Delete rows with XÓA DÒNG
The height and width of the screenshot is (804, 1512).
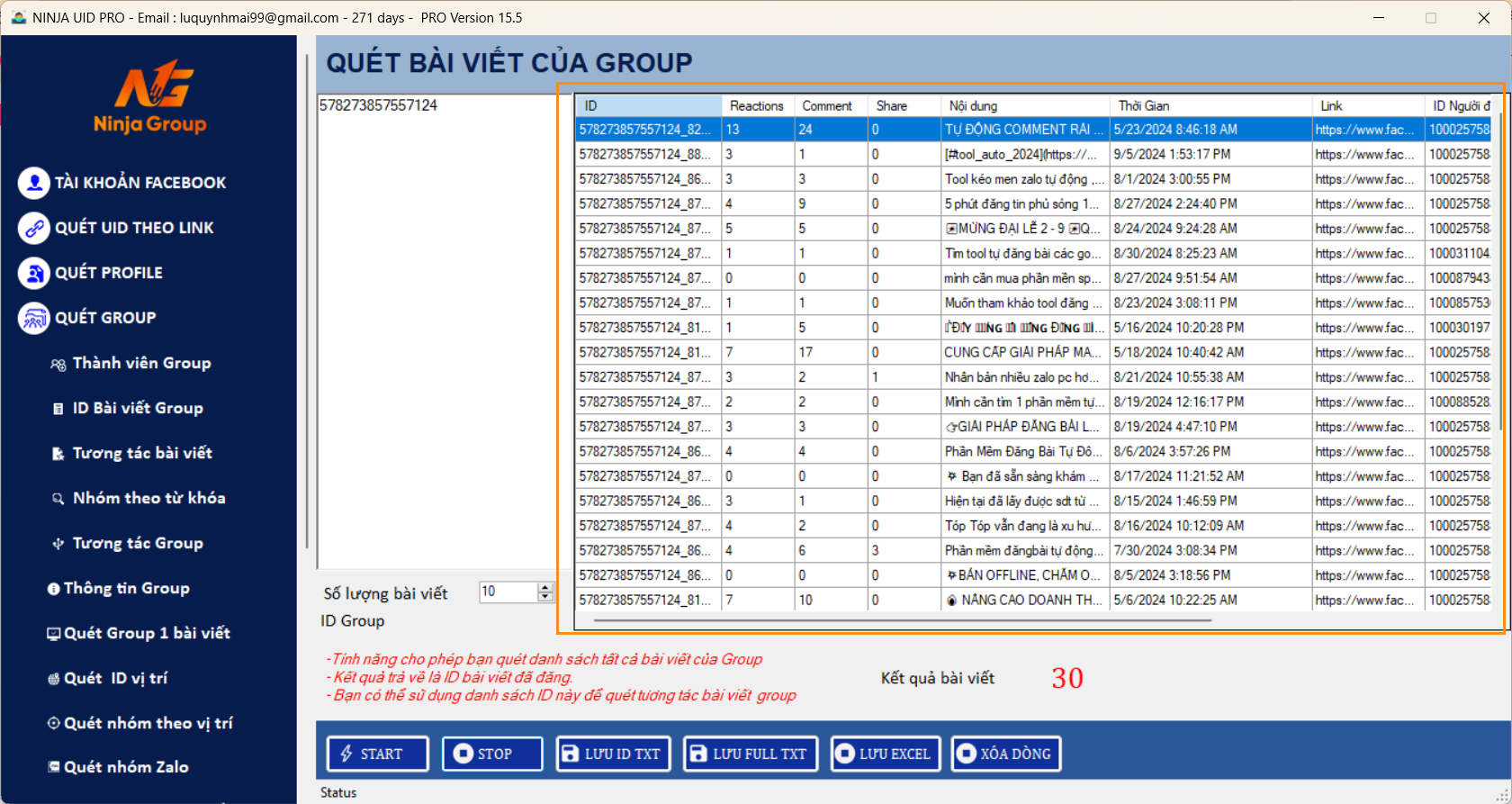[x=1006, y=754]
